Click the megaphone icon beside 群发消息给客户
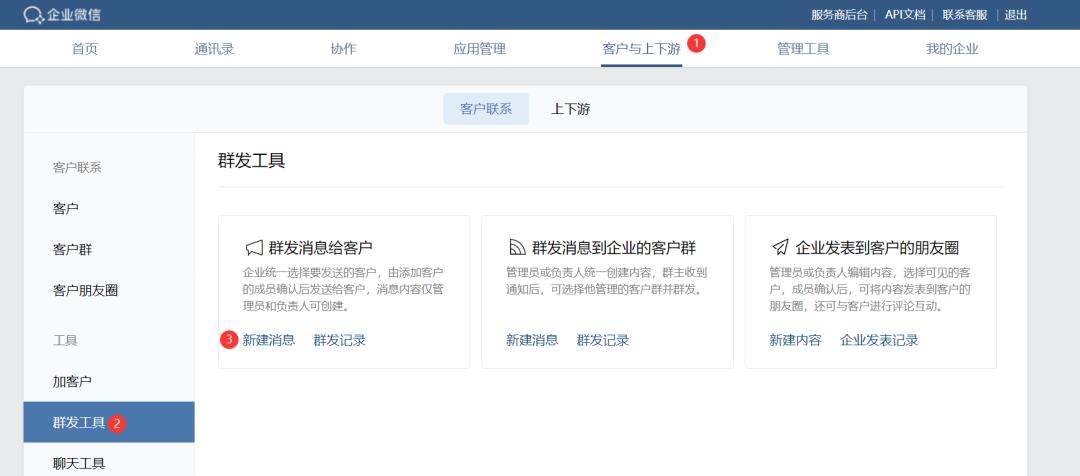 [254, 247]
